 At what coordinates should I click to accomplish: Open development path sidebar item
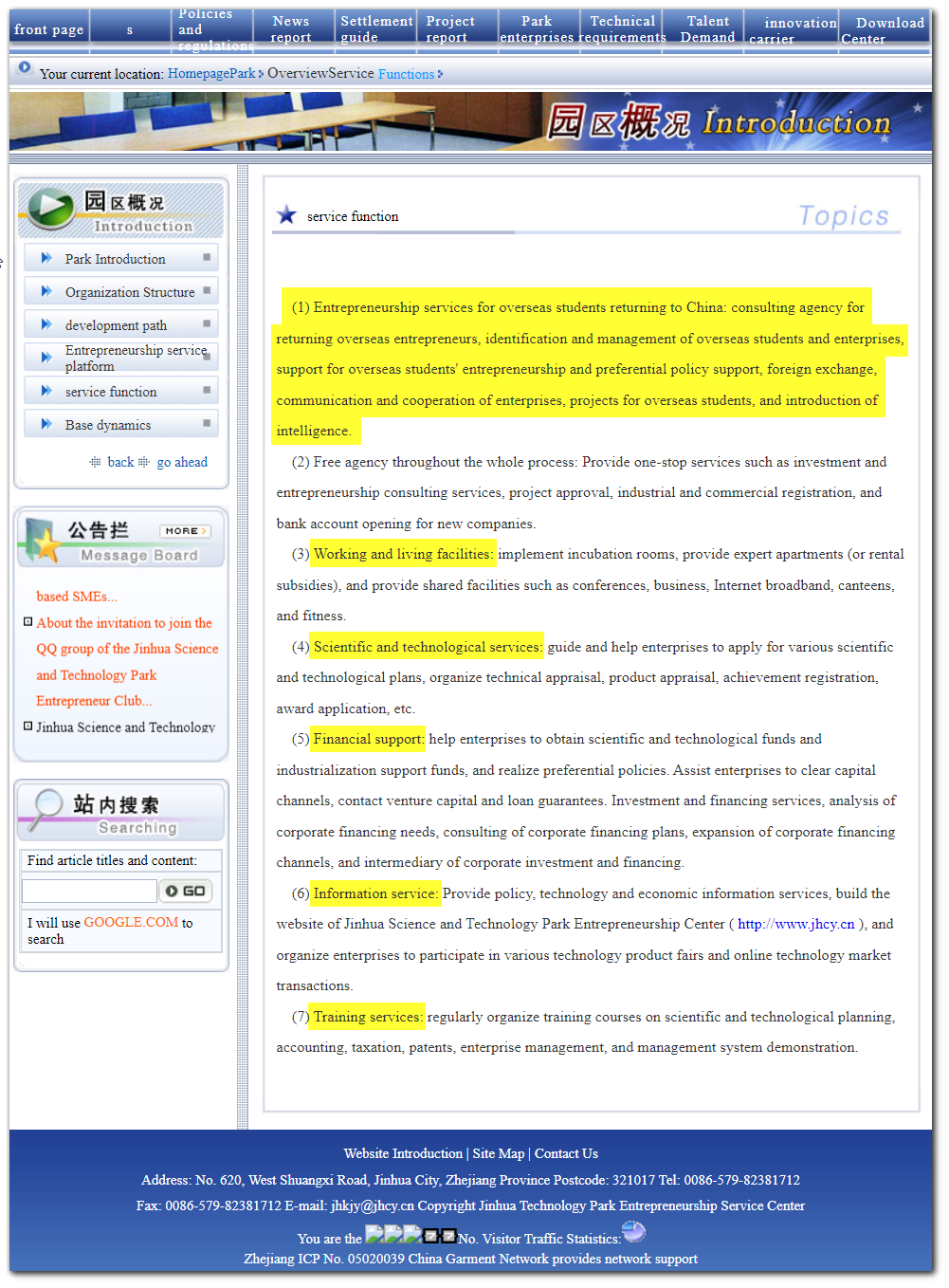click(116, 325)
